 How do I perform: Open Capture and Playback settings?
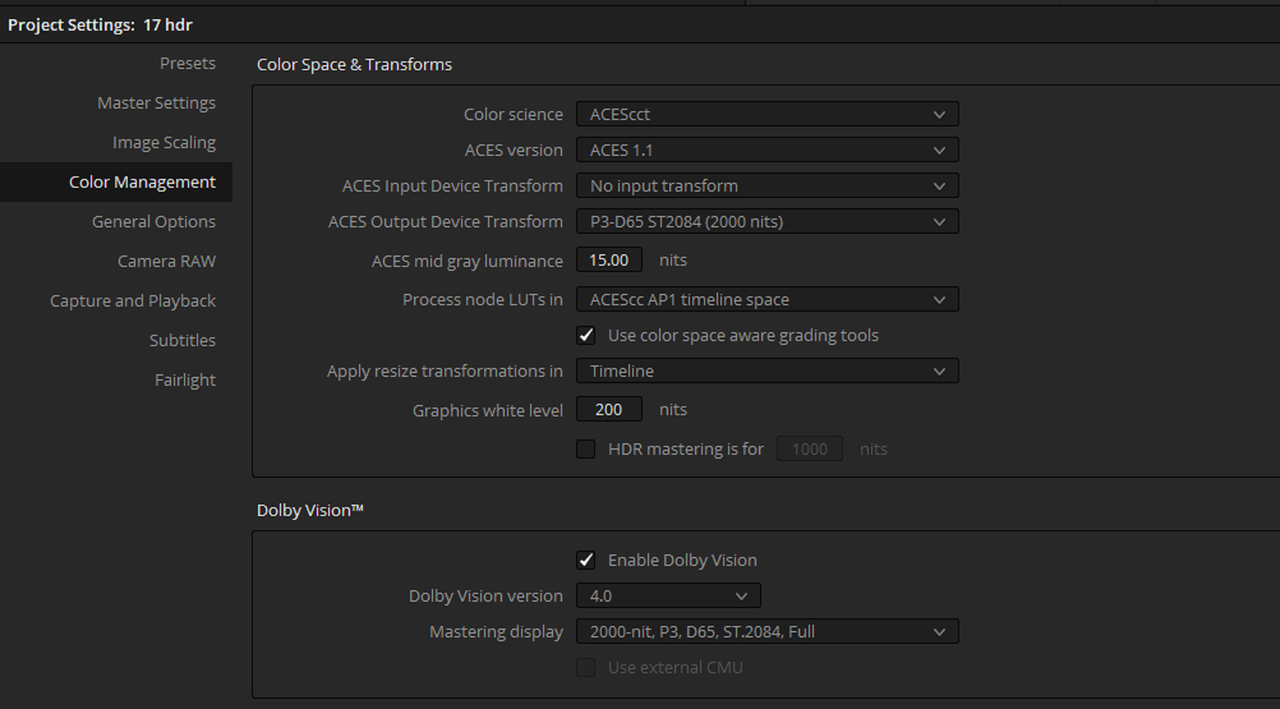pyautogui.click(x=133, y=300)
